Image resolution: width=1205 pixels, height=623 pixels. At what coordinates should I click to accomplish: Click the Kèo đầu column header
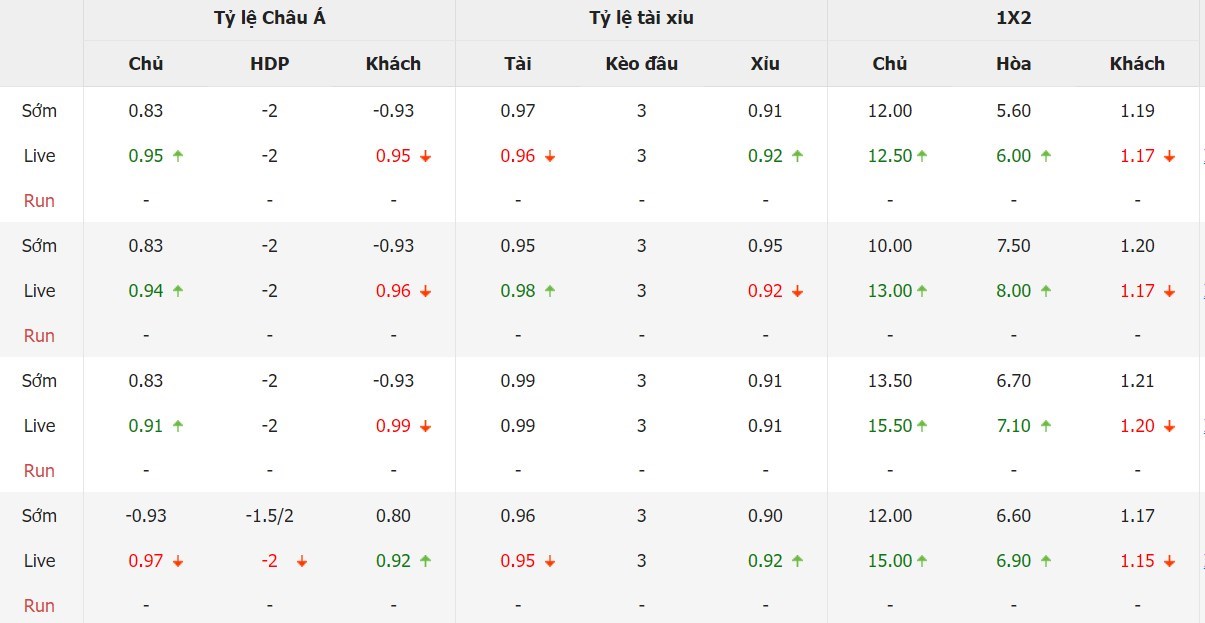pos(641,64)
